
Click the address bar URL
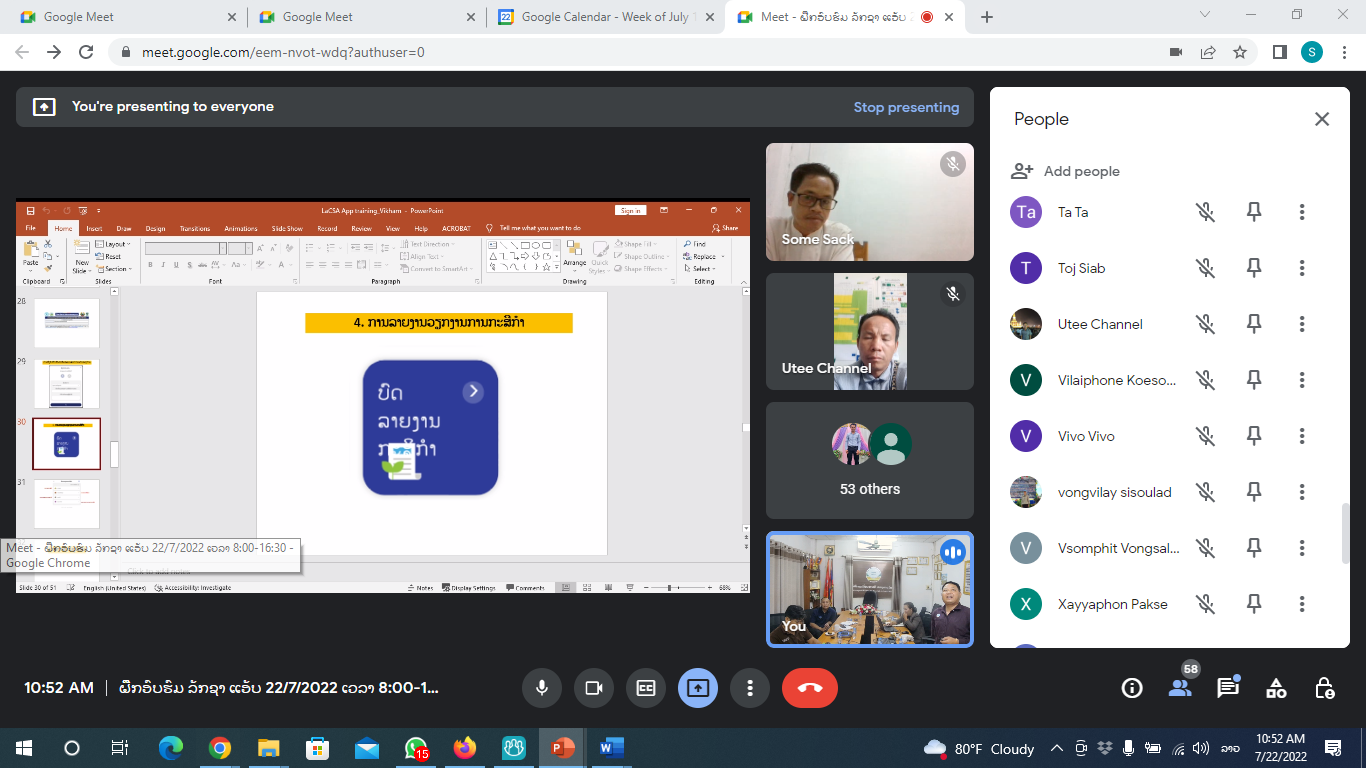point(283,52)
